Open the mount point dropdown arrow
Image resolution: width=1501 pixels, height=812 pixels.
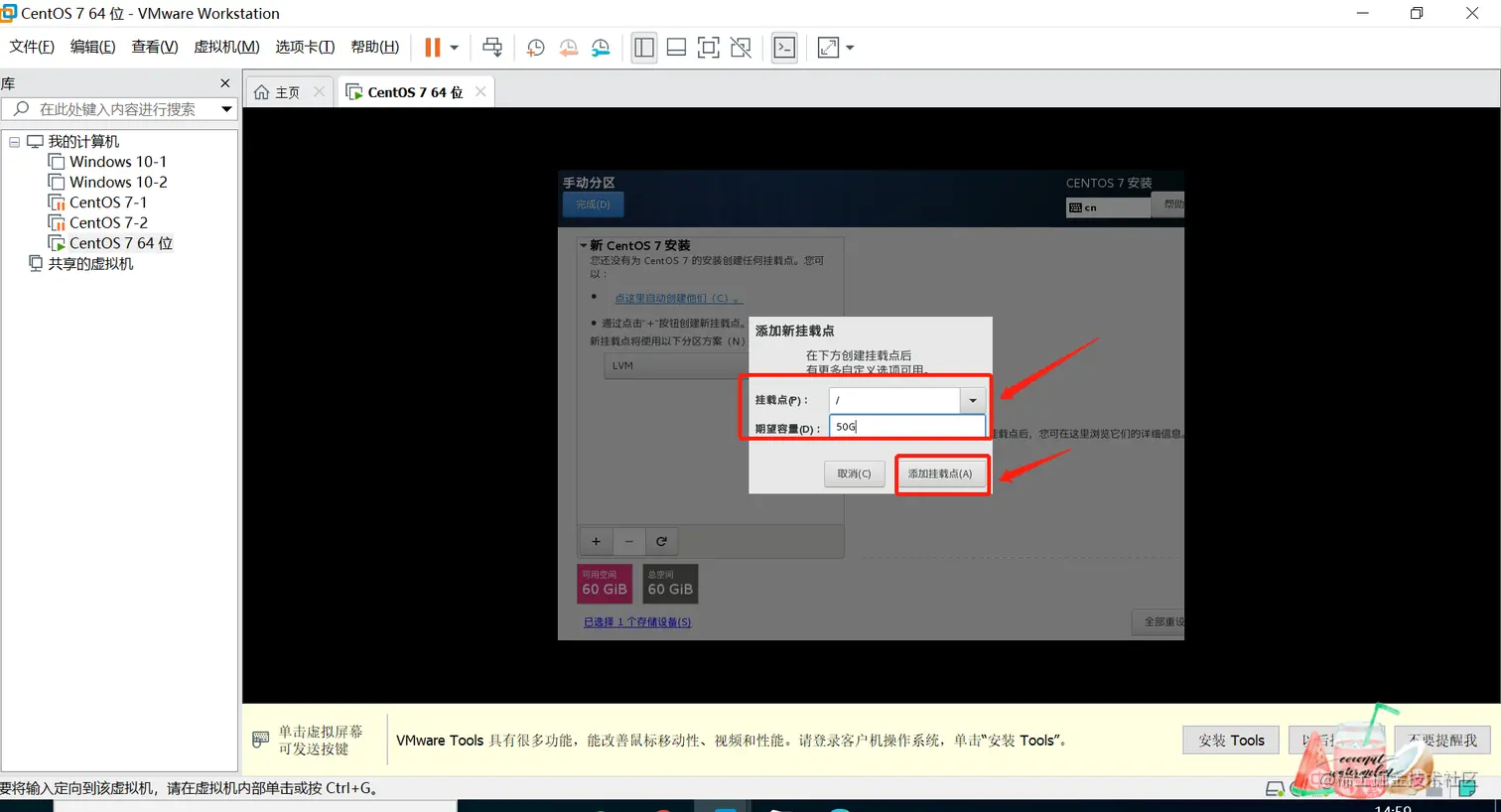pyautogui.click(x=973, y=400)
